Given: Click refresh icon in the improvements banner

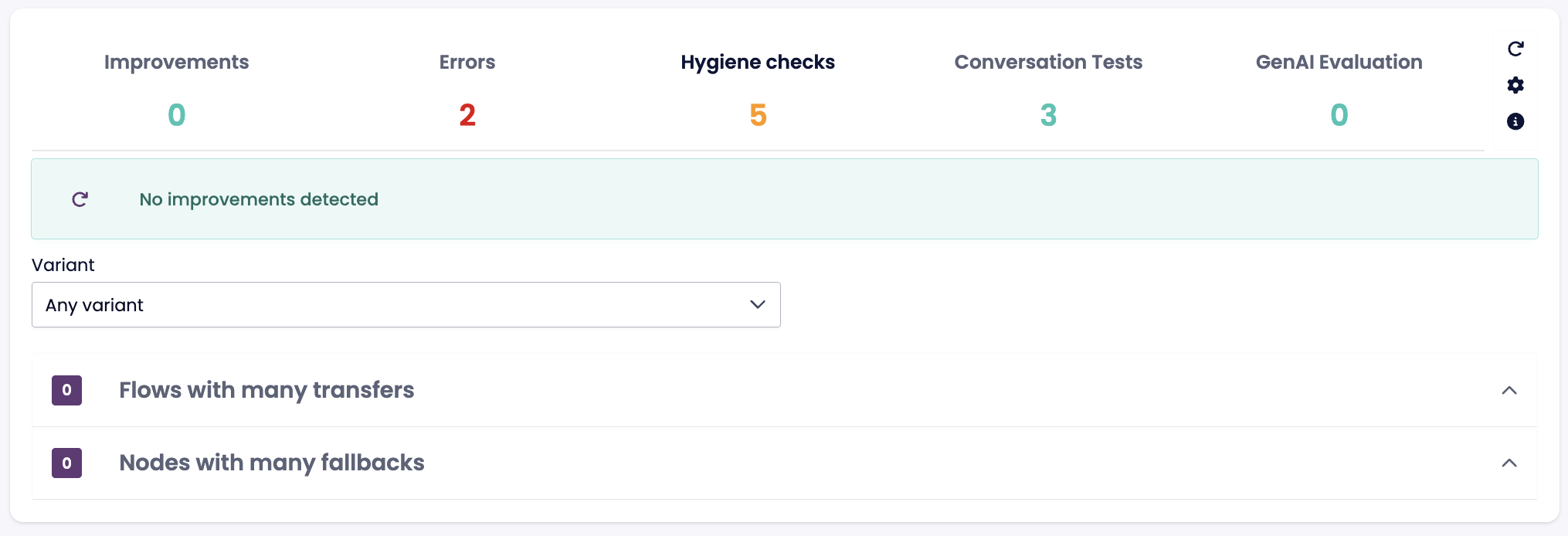Looking at the screenshot, I should [80, 199].
